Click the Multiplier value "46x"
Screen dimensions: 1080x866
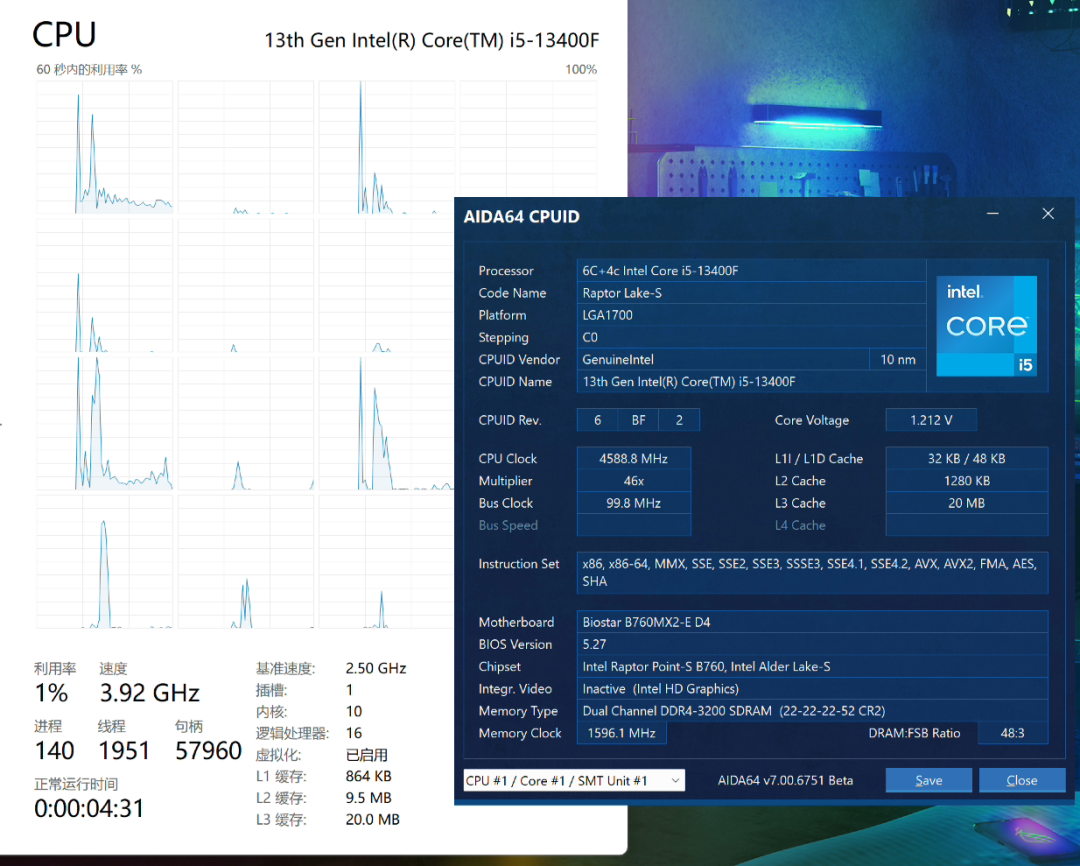(634, 481)
